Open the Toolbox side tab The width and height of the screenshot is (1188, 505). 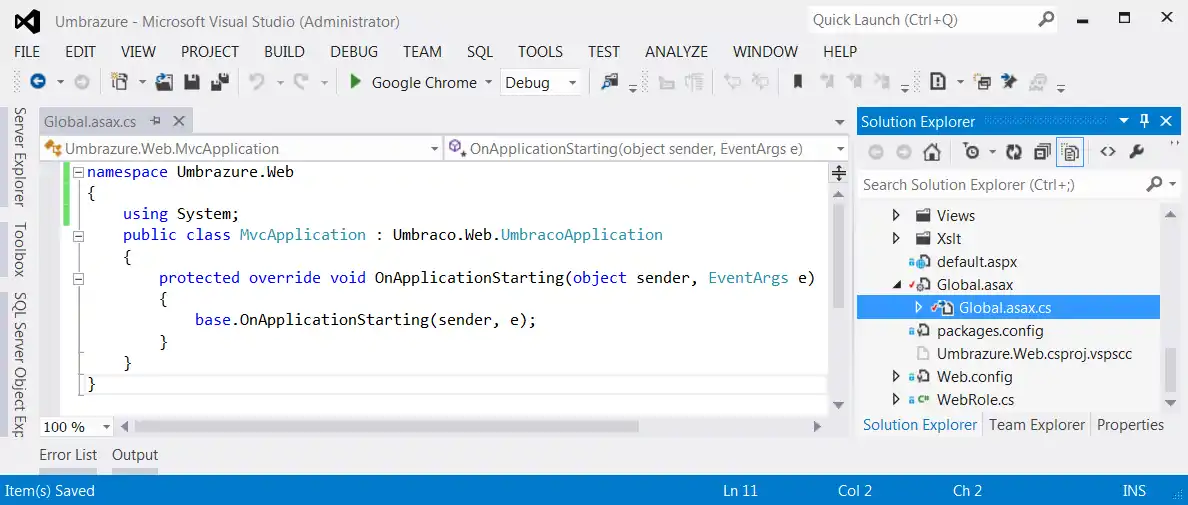(20, 249)
